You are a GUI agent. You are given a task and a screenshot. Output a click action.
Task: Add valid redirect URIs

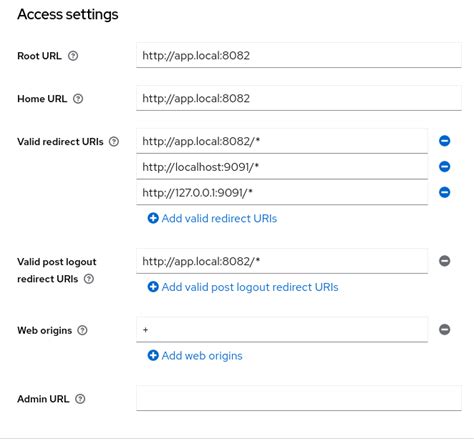click(212, 218)
